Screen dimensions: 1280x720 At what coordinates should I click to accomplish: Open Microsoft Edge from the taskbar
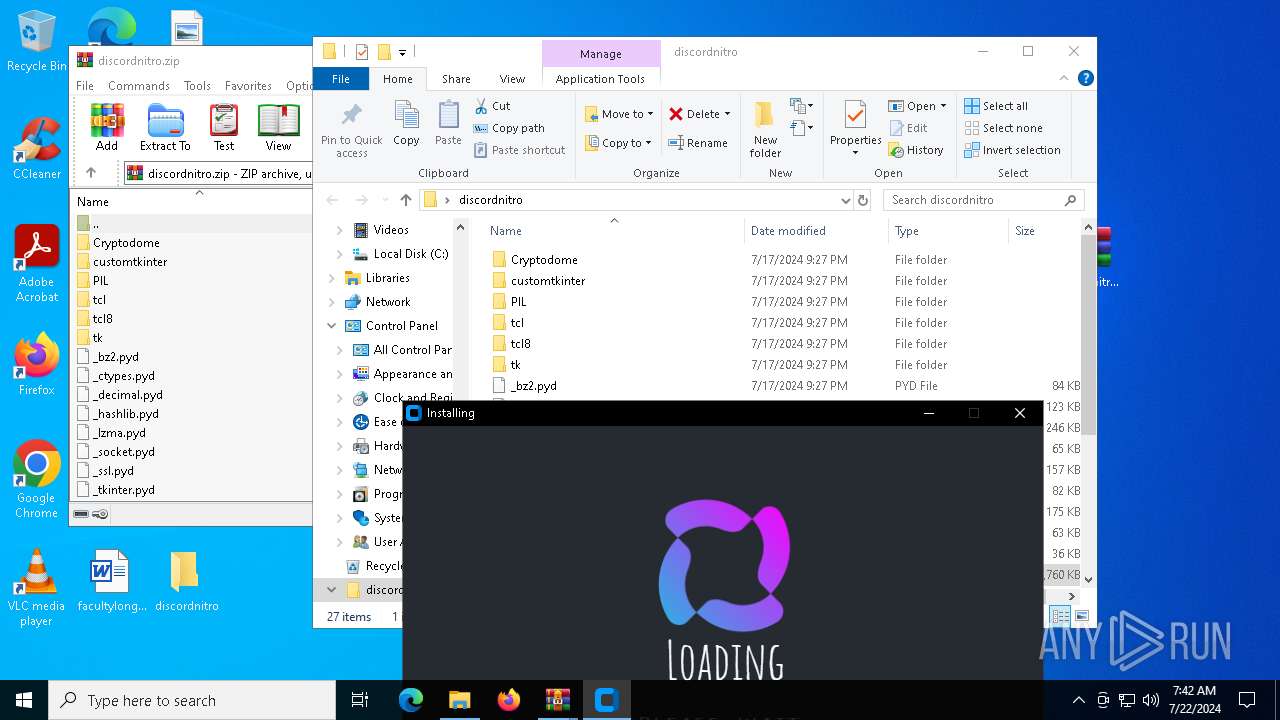click(411, 700)
